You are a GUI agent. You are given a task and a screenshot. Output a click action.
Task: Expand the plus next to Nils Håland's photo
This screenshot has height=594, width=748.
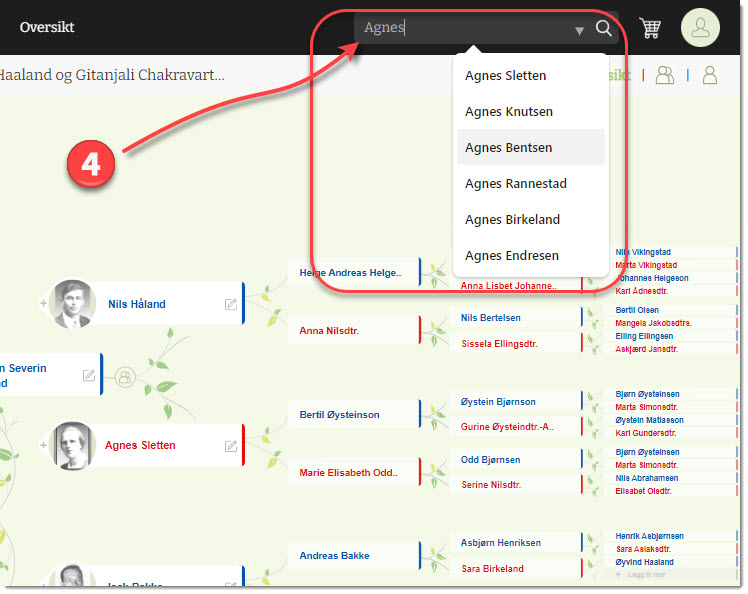point(43,303)
